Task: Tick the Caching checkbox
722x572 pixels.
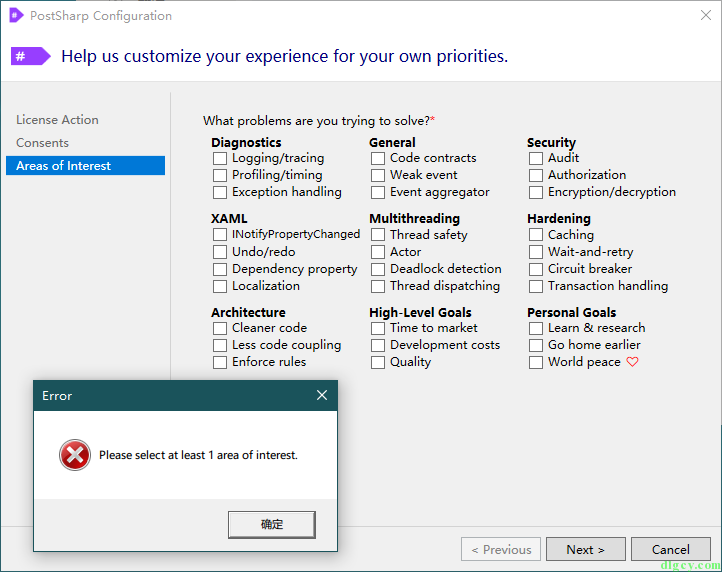Action: pyautogui.click(x=536, y=235)
